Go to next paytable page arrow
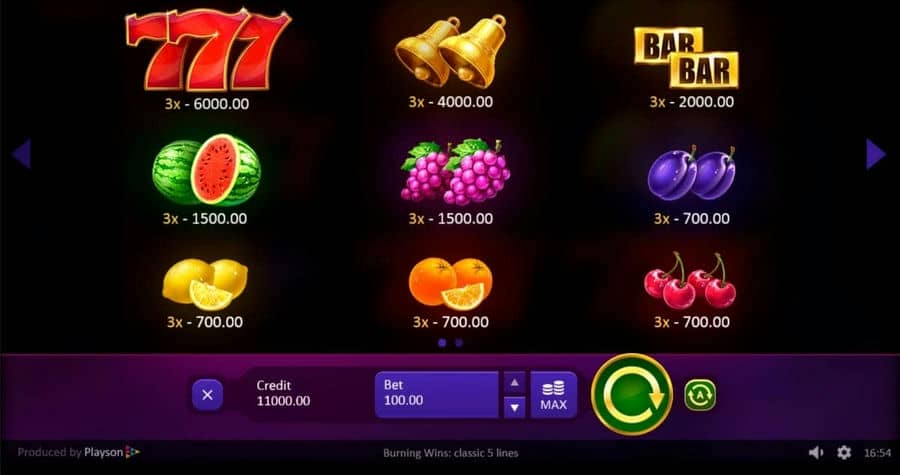The width and height of the screenshot is (900, 475). (x=875, y=154)
